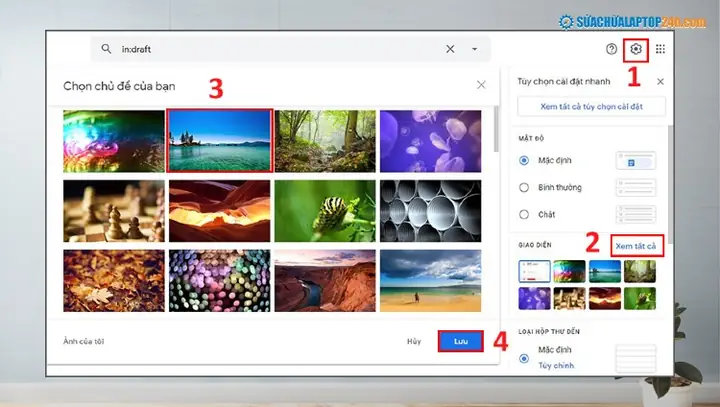Select jellyfish thumbnail in quick settings

coord(534,298)
